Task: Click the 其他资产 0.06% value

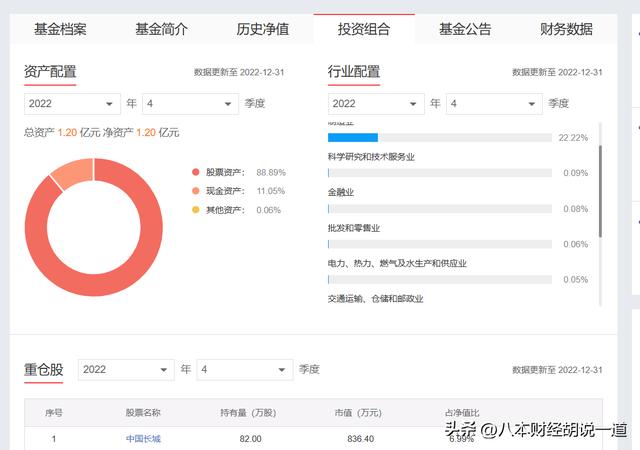Action: pyautogui.click(x=269, y=210)
